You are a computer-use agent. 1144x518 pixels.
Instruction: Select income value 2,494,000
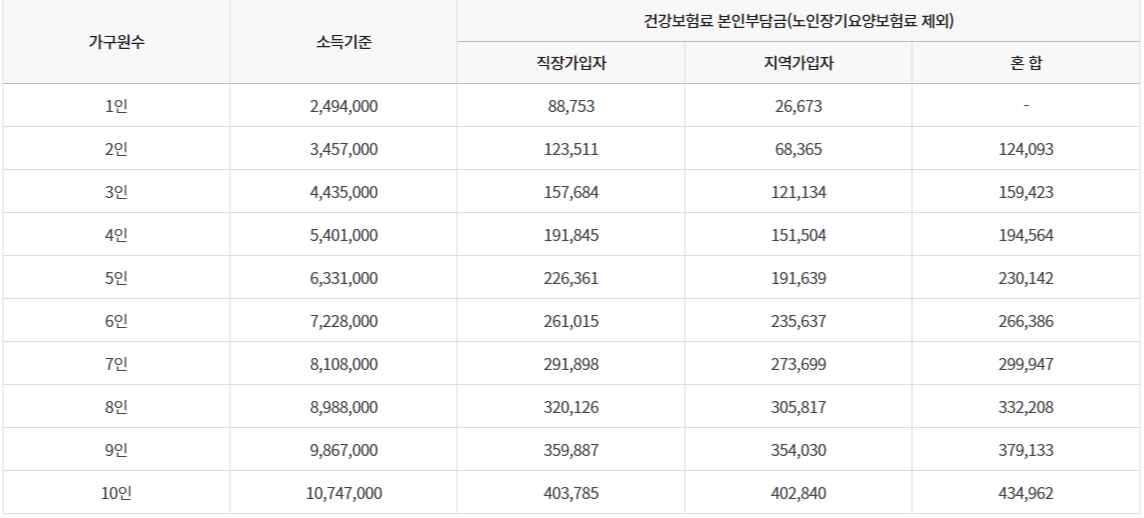point(344,107)
